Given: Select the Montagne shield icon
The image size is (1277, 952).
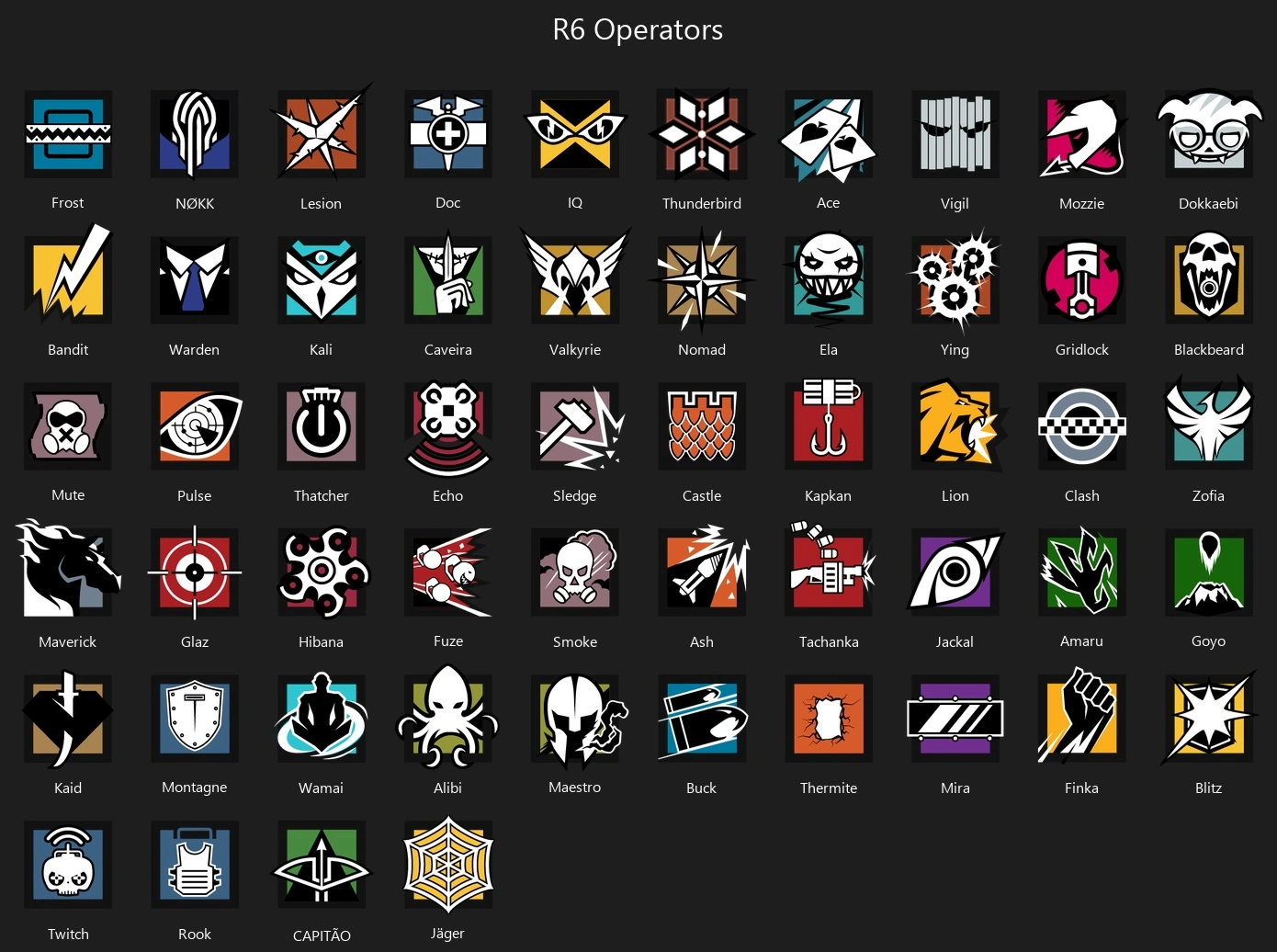Looking at the screenshot, I should [x=195, y=718].
